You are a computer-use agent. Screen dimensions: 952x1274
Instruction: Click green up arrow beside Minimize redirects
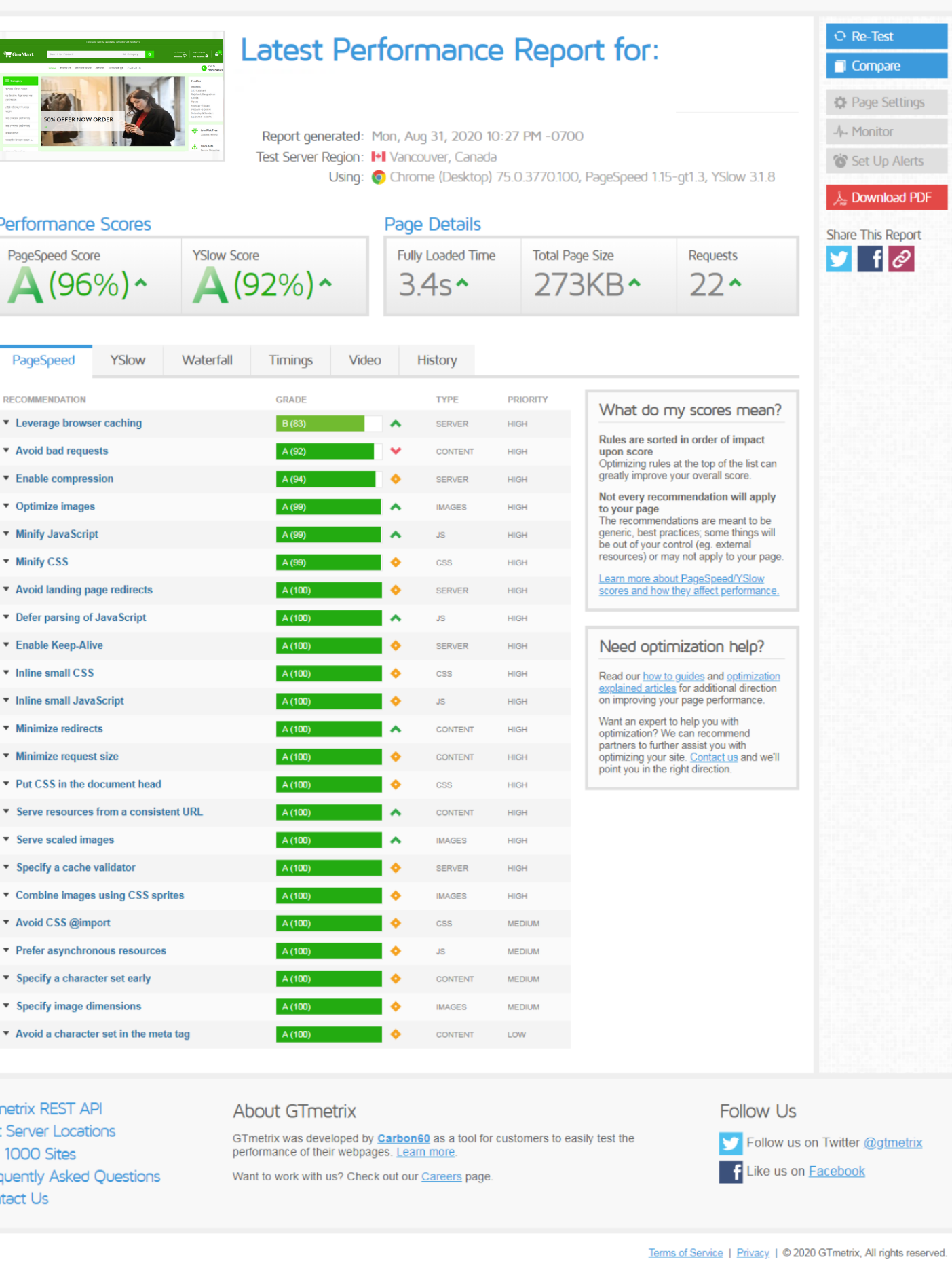click(x=396, y=729)
